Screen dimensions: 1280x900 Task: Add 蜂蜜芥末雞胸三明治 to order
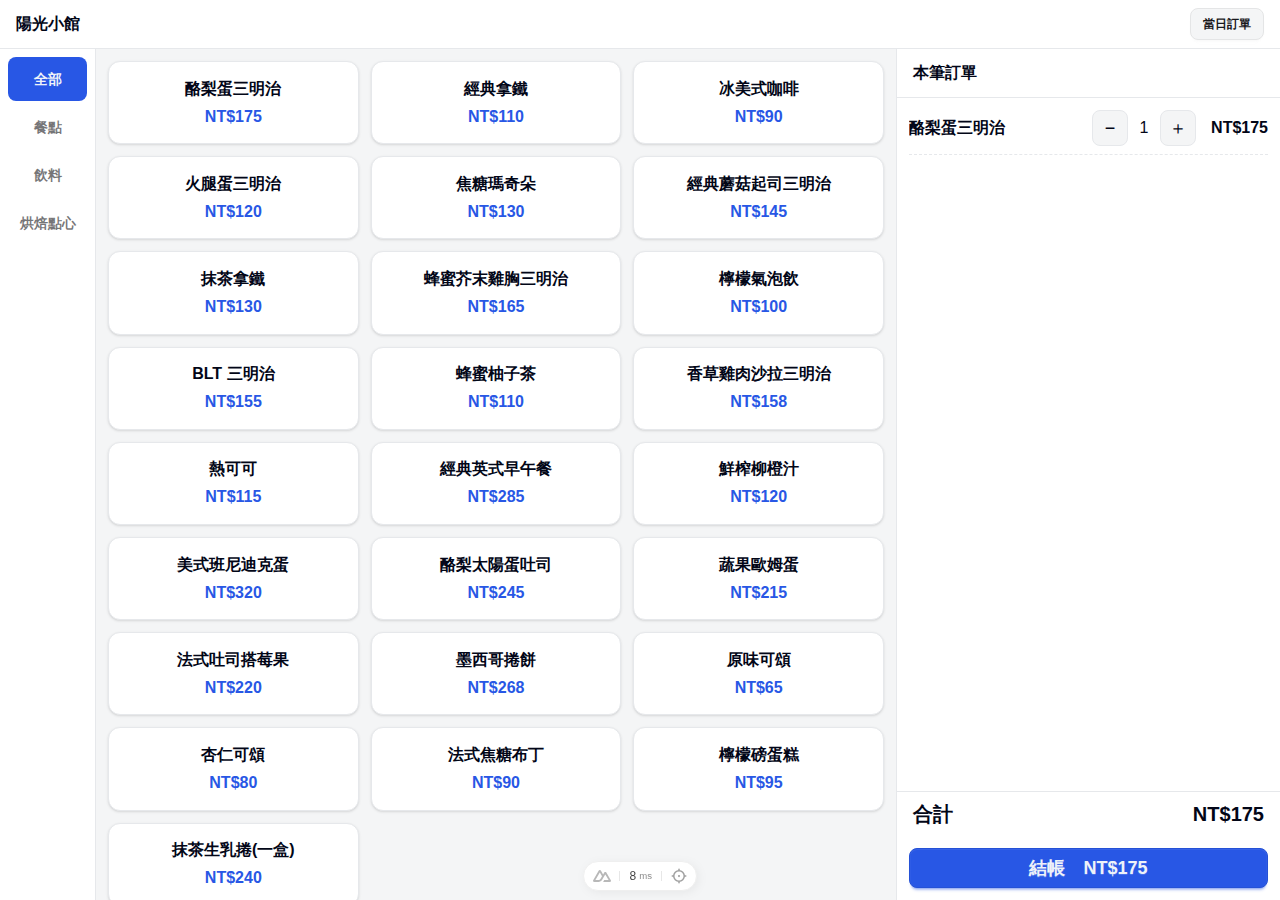(x=496, y=293)
